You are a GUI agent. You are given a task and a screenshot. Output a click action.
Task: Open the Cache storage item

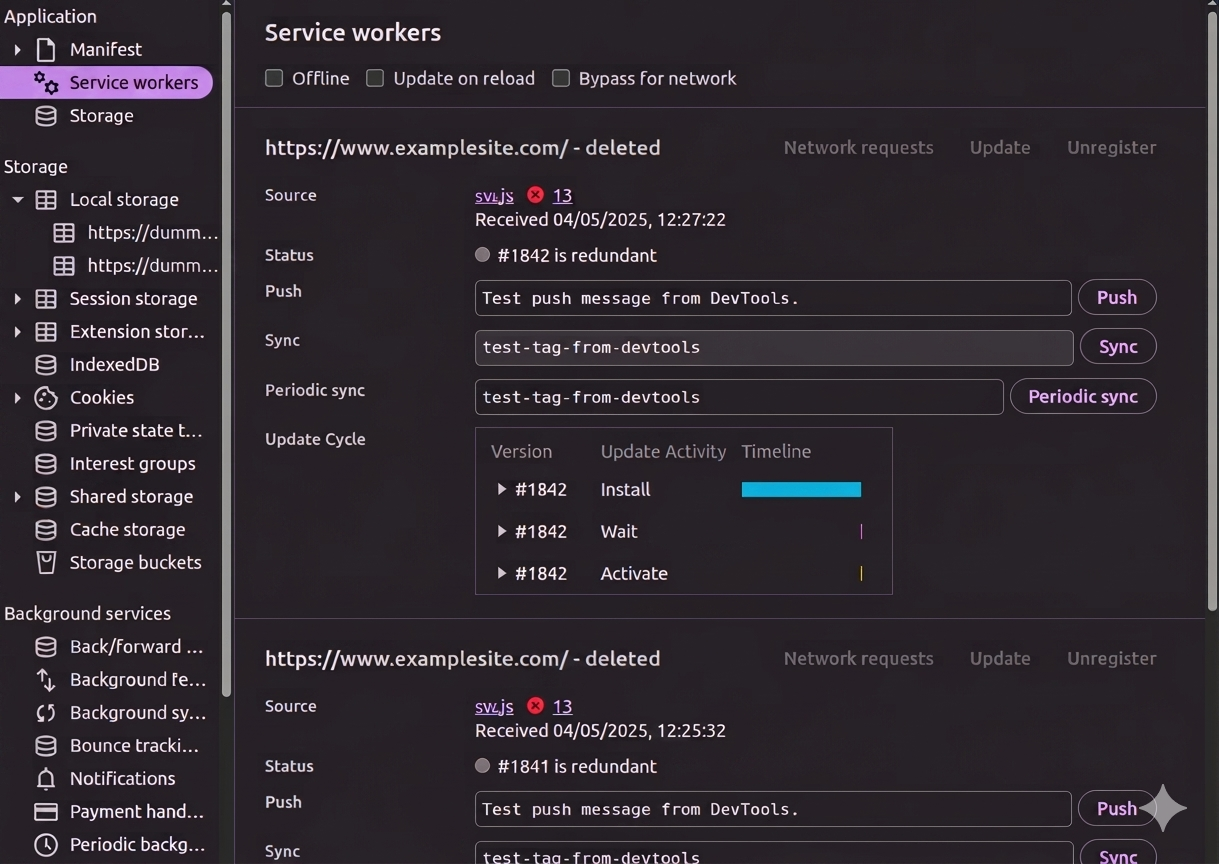(x=127, y=529)
